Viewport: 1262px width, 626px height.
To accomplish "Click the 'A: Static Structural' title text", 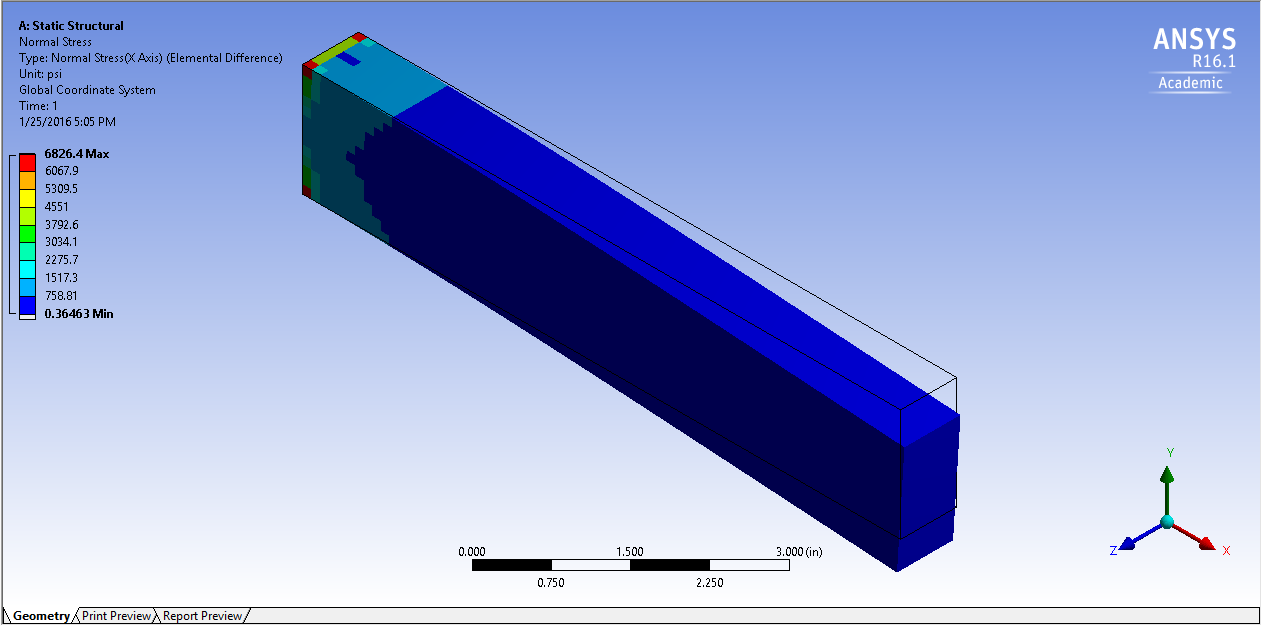I will click(71, 26).
